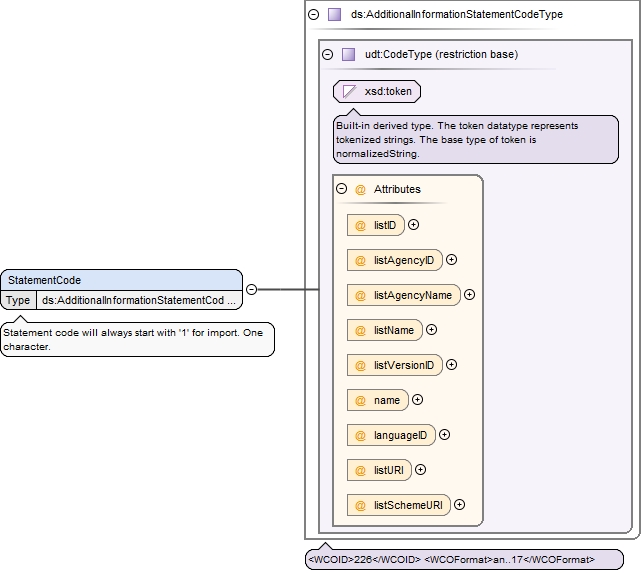Expand the listVersionID attribute
Viewport: 642px width, 573px height.
451,365
